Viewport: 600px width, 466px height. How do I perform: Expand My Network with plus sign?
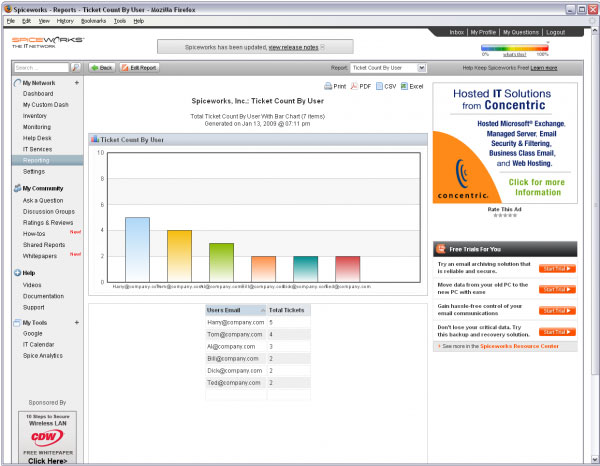click(77, 83)
